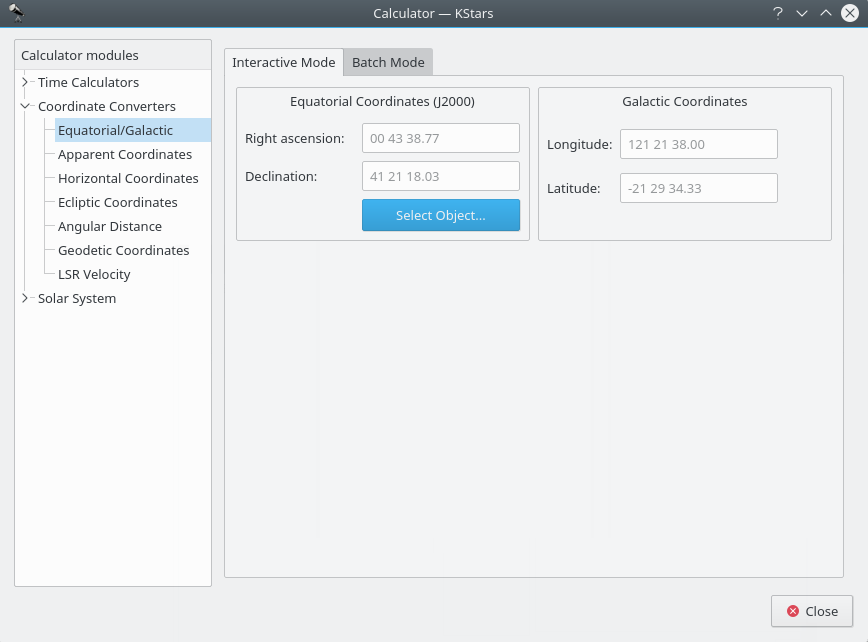Collapse the Coordinate Converters tree node

coord(26,106)
